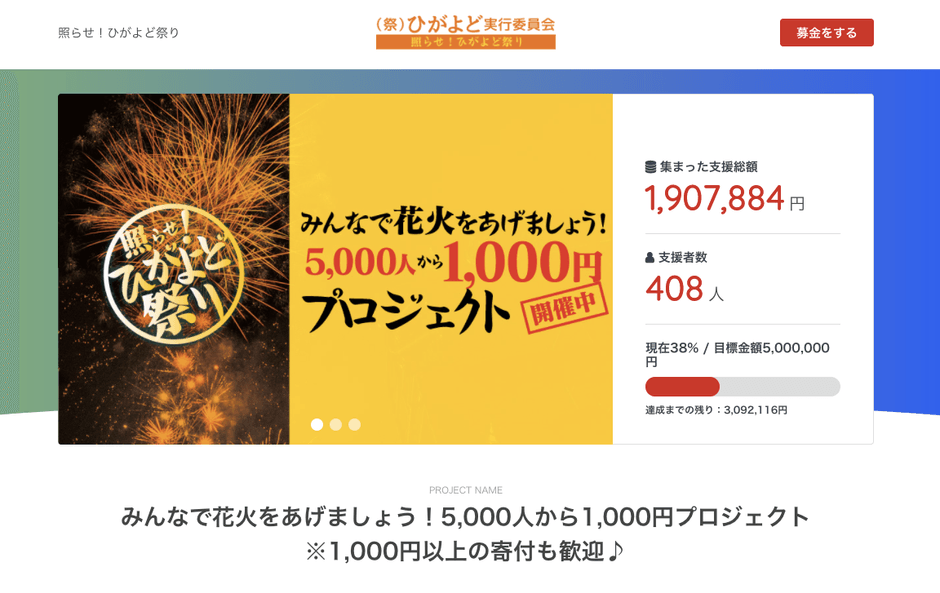Image resolution: width=940 pixels, height=593 pixels.
Task: Click the coin stack icon beside 集まった支援総額
Action: pos(651,167)
